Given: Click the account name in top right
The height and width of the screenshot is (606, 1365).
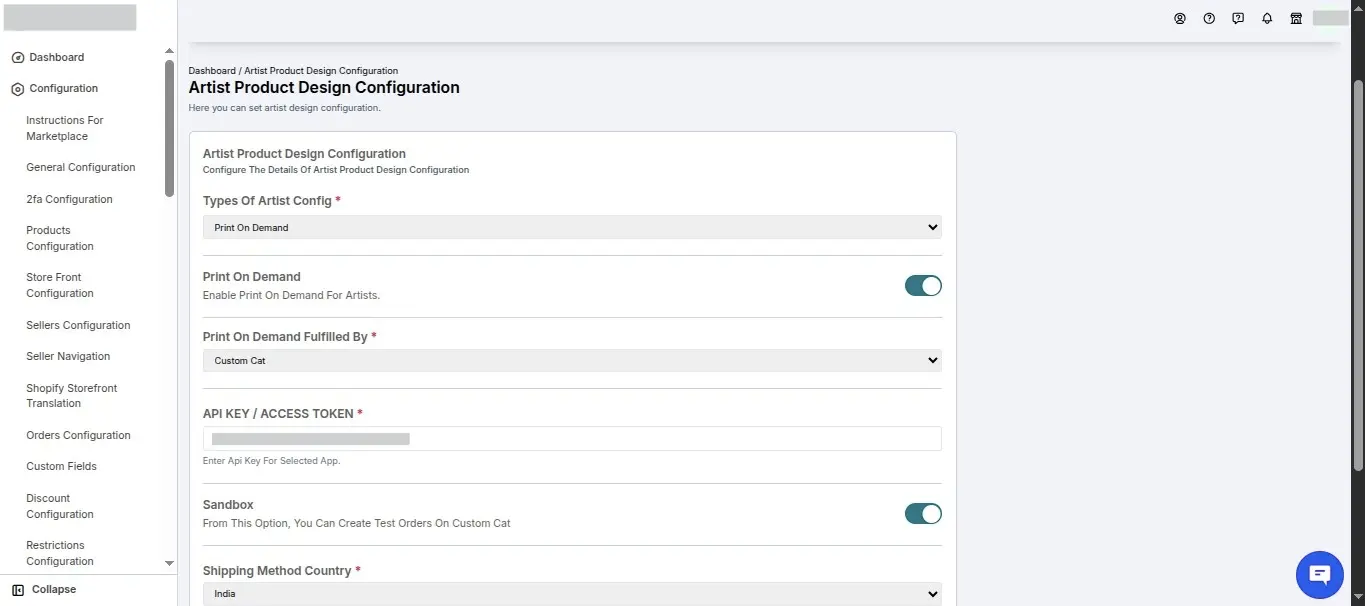Looking at the screenshot, I should 1330,18.
